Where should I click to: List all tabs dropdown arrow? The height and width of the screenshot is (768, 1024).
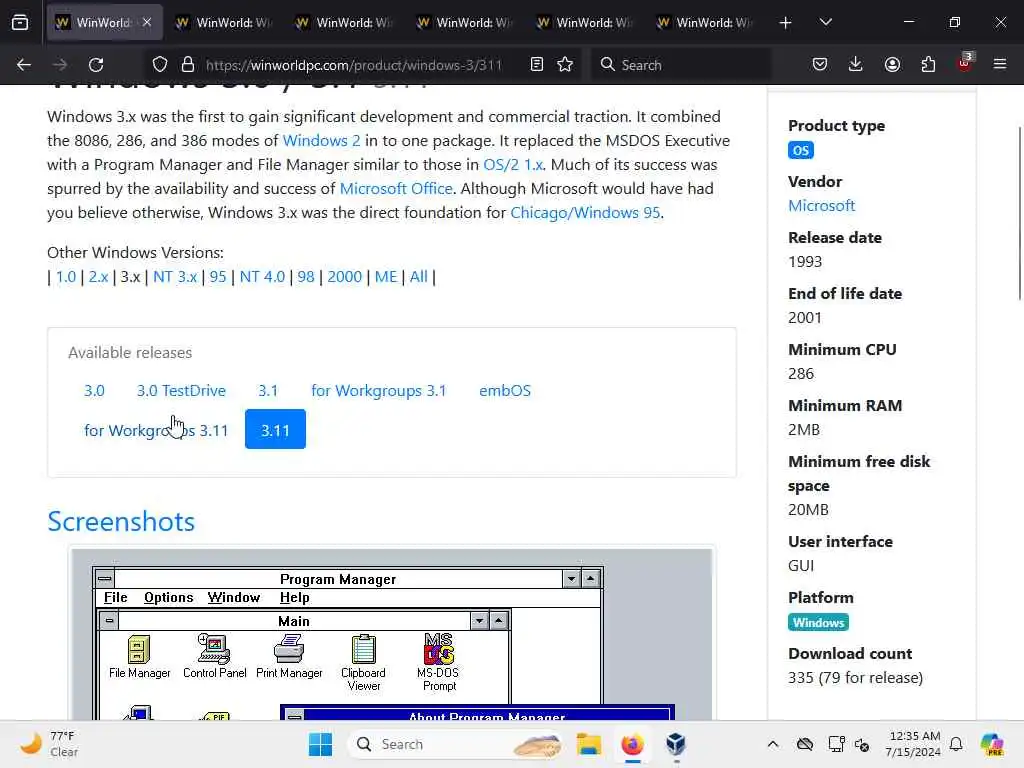(x=825, y=23)
